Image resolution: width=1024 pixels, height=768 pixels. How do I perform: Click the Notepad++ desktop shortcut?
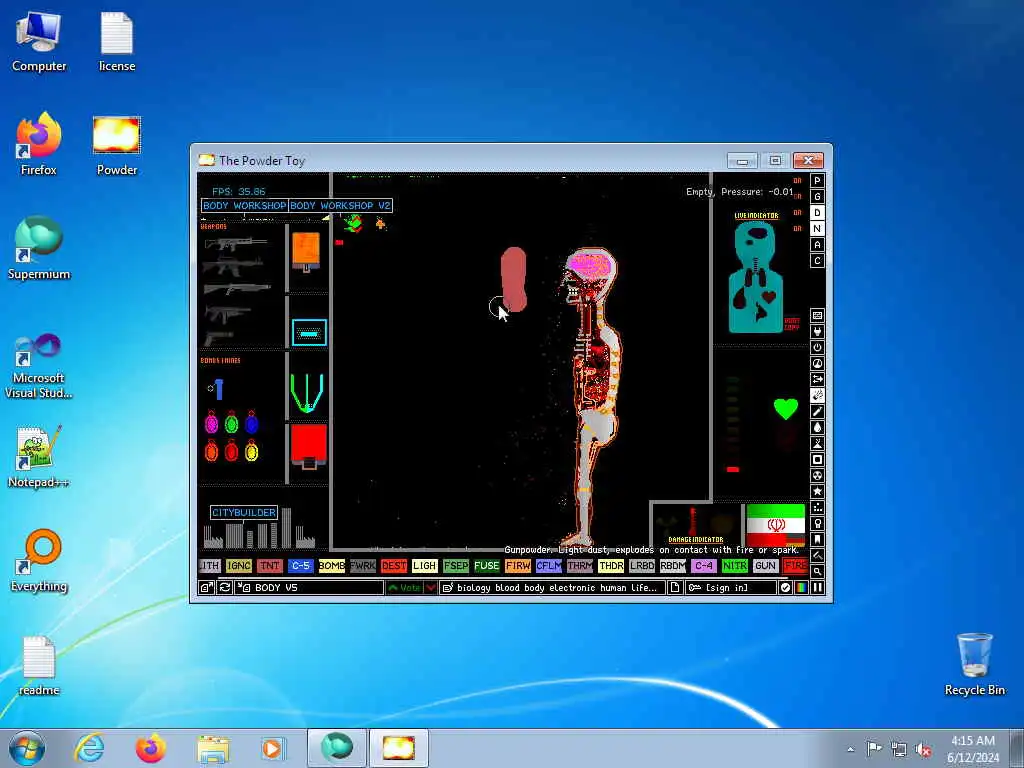click(x=39, y=456)
